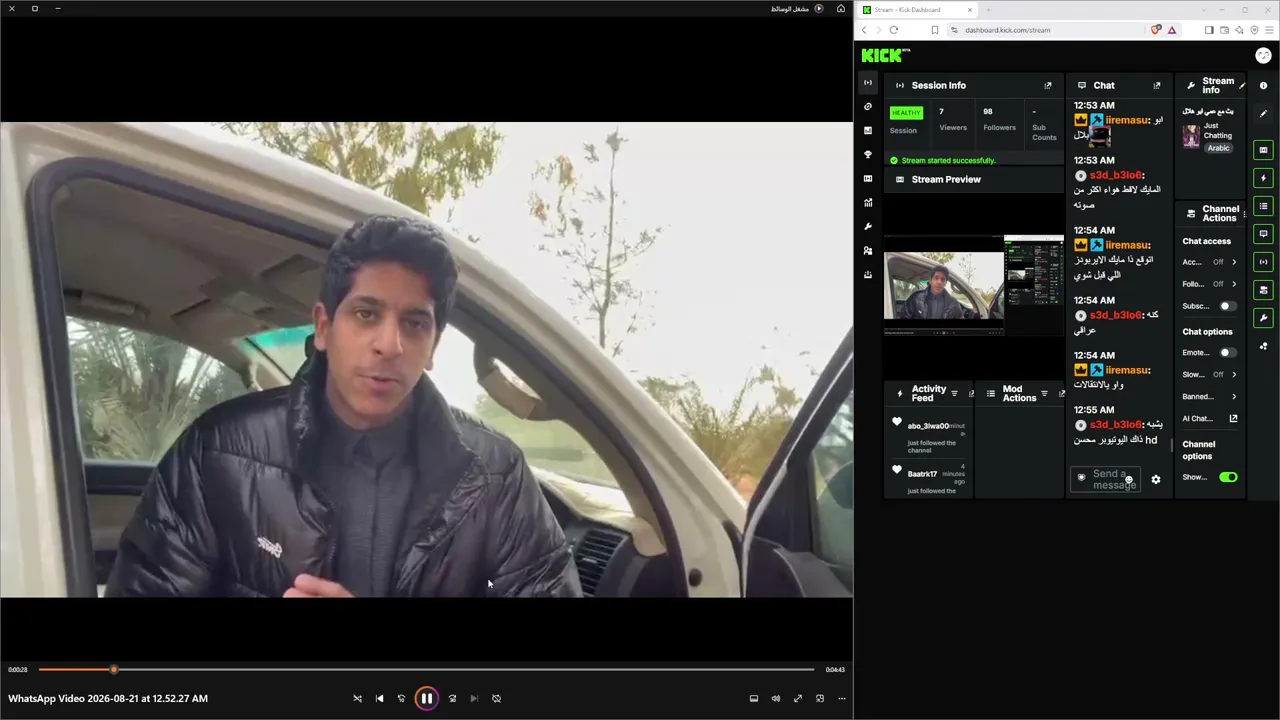Seek along the video progress bar
The width and height of the screenshot is (1280, 720).
[426, 669]
